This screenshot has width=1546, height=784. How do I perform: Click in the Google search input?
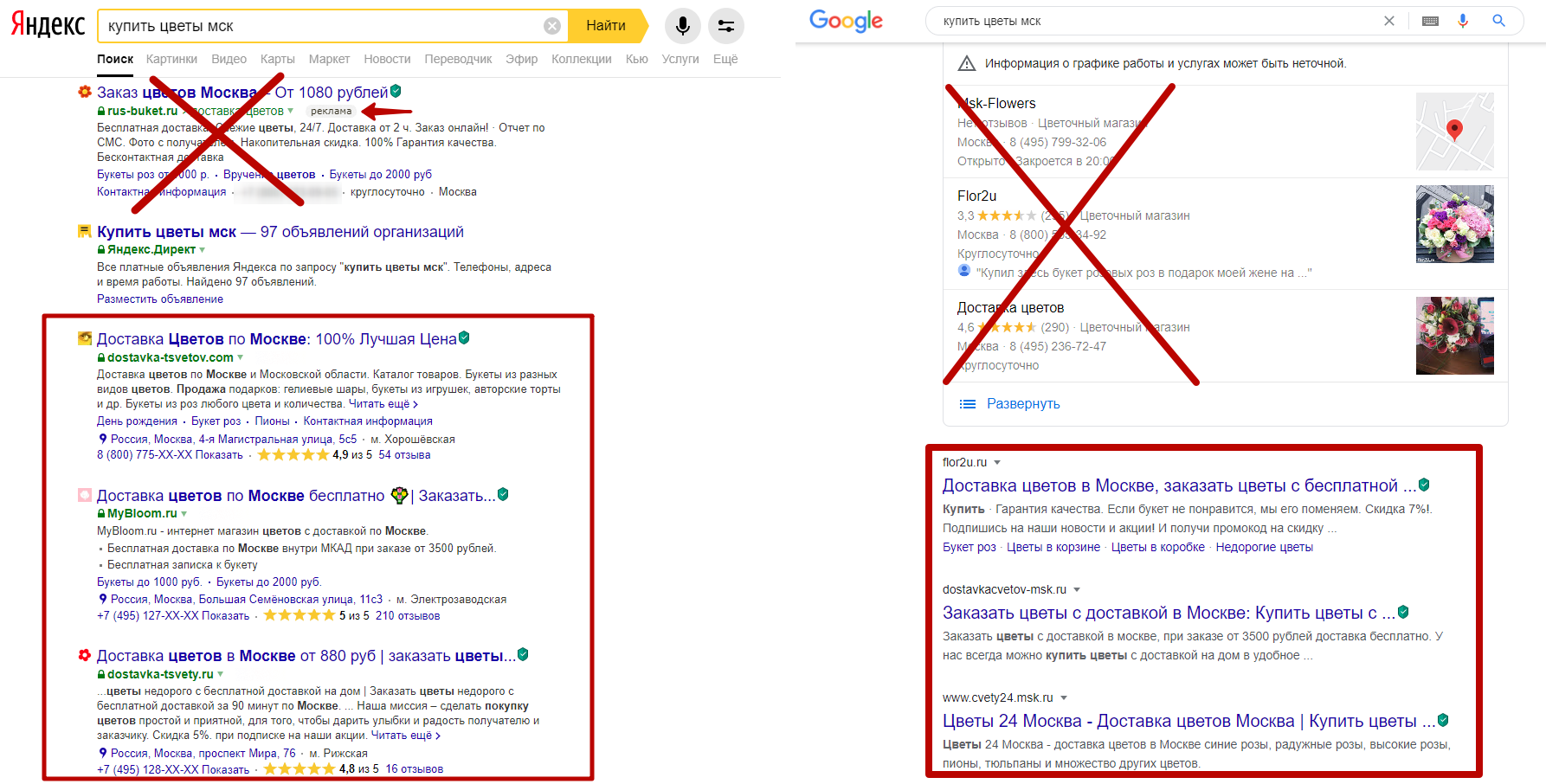(1158, 21)
